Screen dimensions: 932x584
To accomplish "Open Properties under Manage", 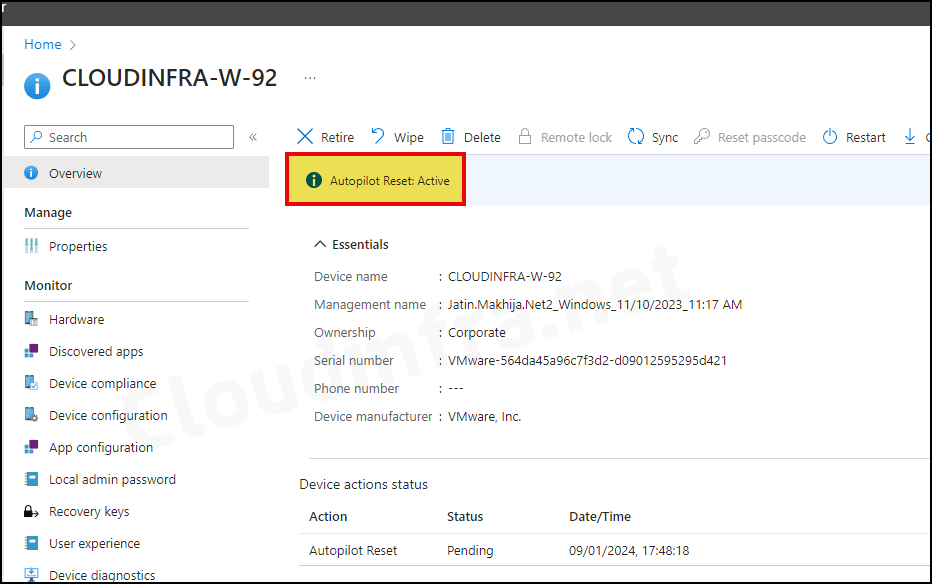I will [x=78, y=246].
